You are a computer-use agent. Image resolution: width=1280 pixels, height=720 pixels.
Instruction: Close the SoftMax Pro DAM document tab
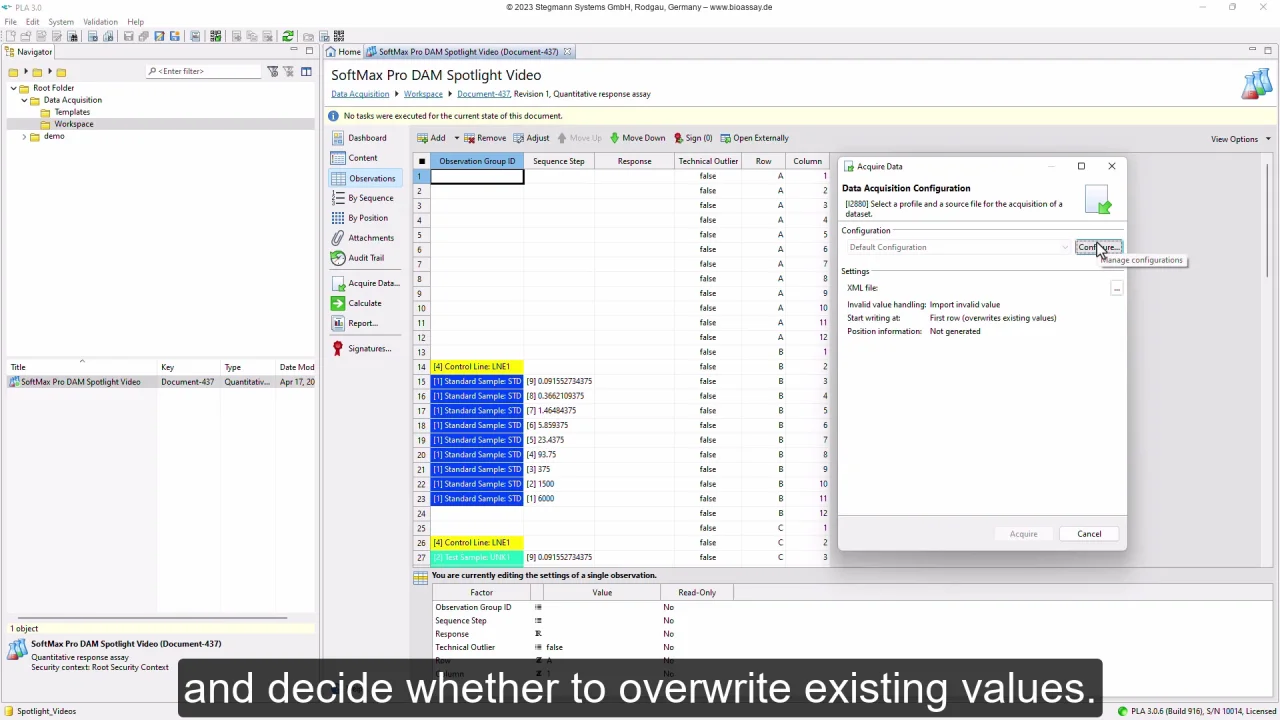click(x=567, y=52)
